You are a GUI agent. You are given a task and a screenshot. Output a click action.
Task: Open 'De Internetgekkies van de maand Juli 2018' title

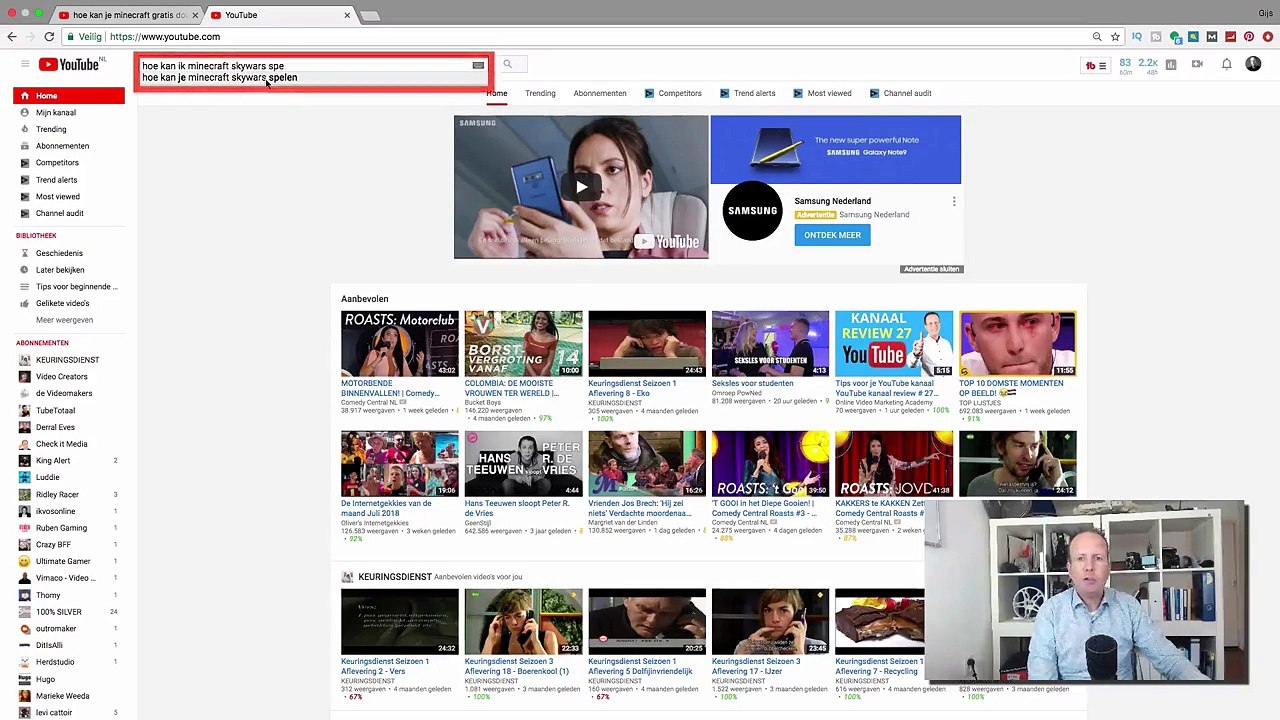(386, 508)
